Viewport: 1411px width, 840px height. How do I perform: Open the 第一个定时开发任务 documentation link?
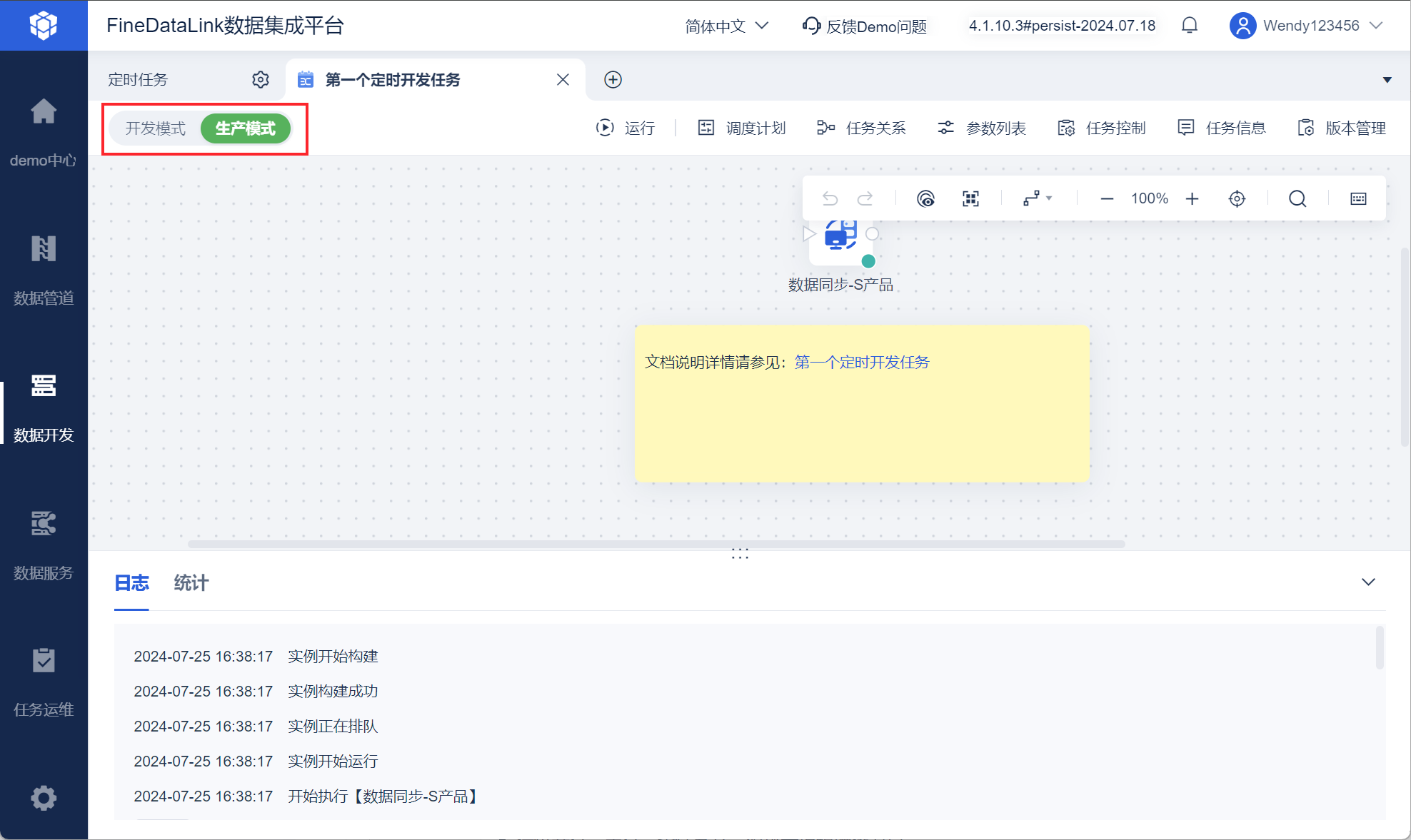(x=861, y=363)
